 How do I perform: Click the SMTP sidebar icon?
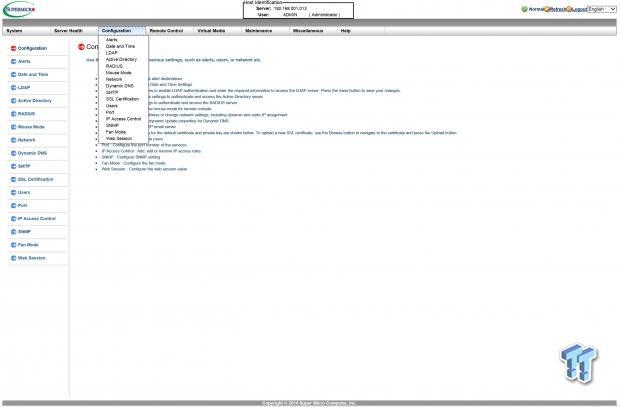[13, 166]
